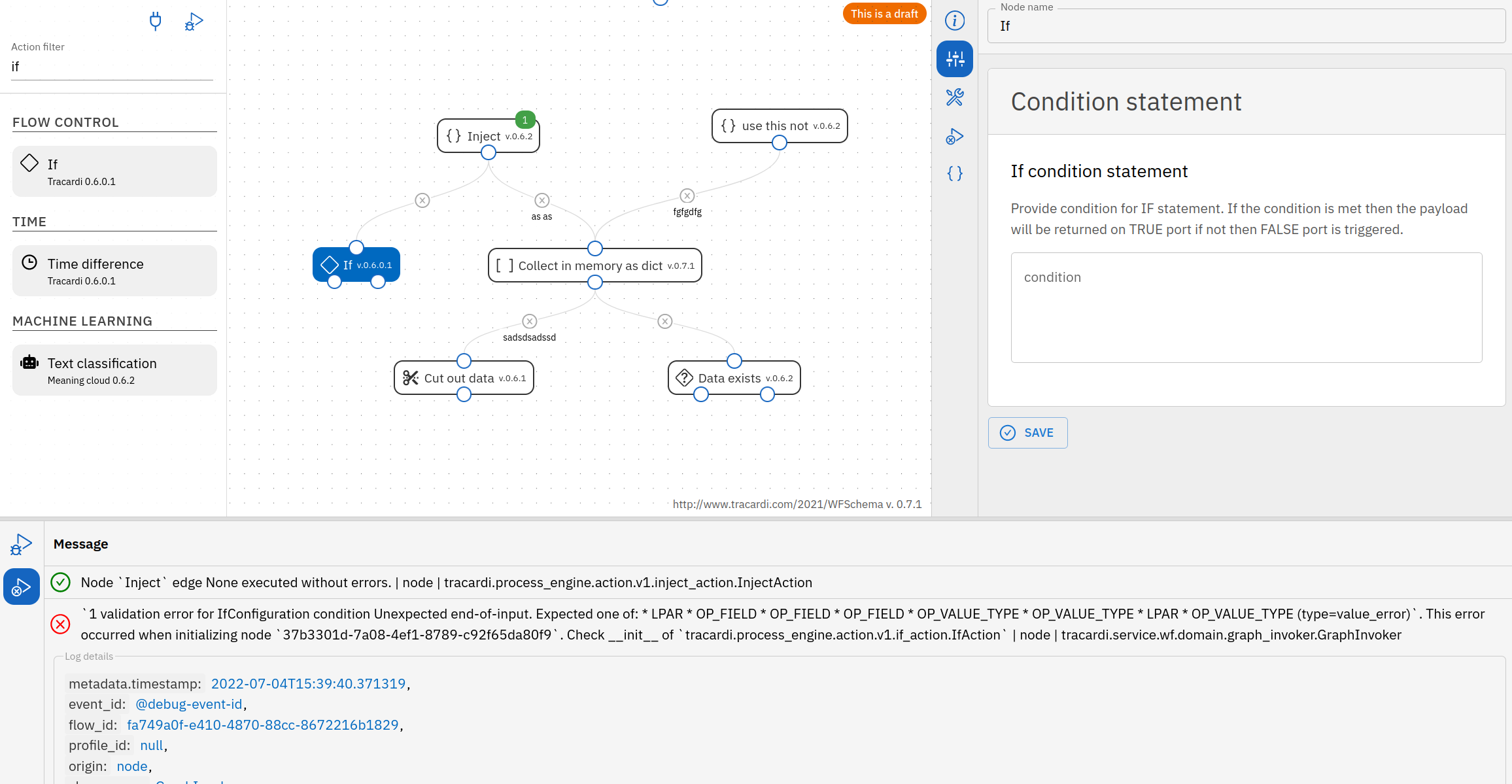Click the blue debug icon in bottom-left corner
This screenshot has height=784, width=1512.
pos(21,586)
